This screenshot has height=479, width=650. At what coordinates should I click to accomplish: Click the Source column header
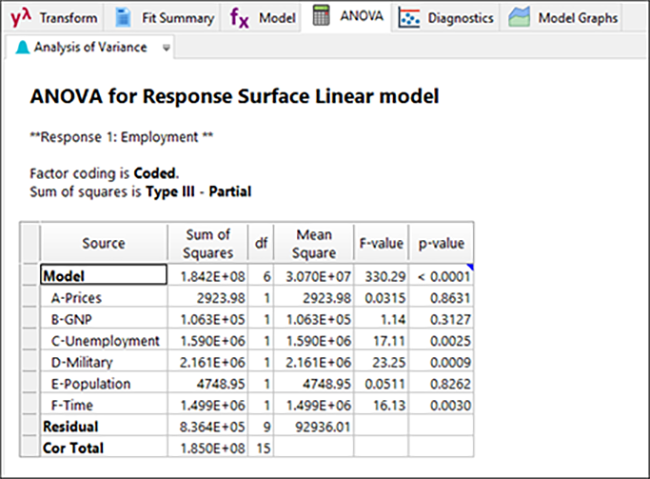(x=103, y=243)
